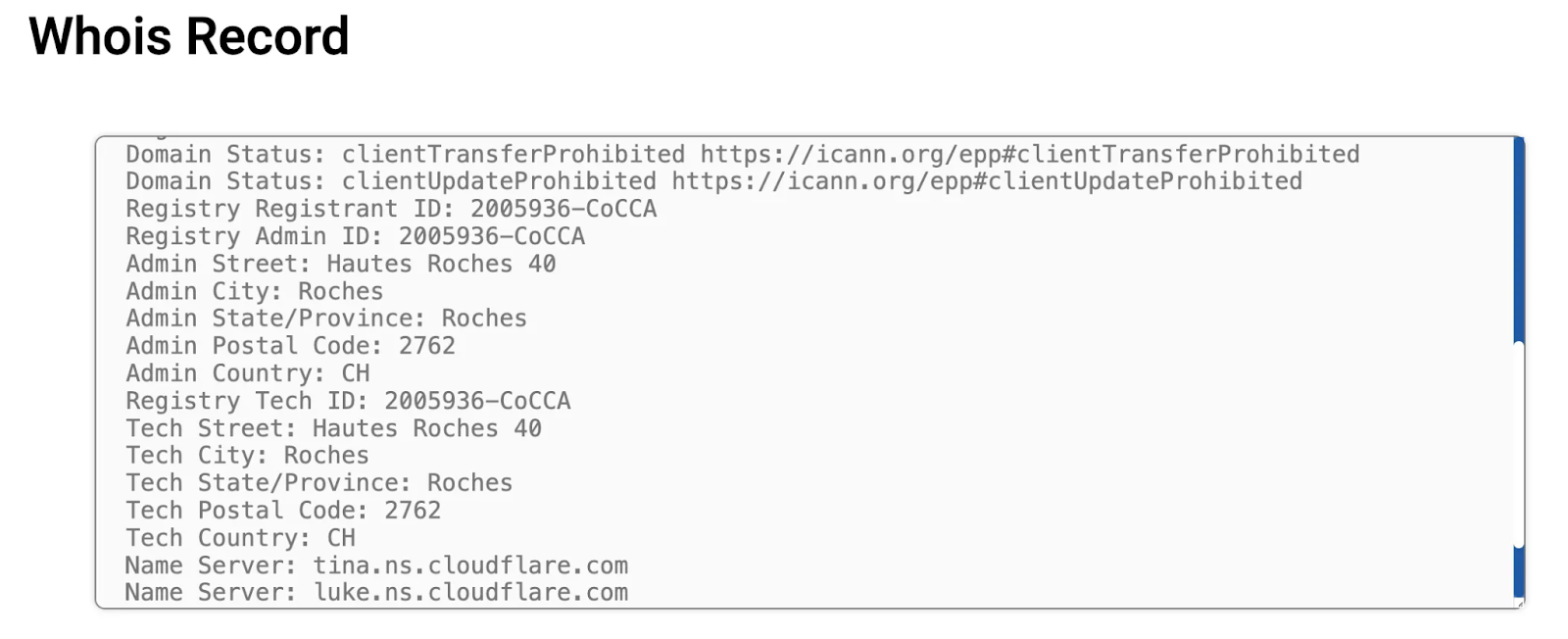1568x639 pixels.
Task: Open the clientUpdateProhibited icann.org URL
Action: [x=987, y=181]
